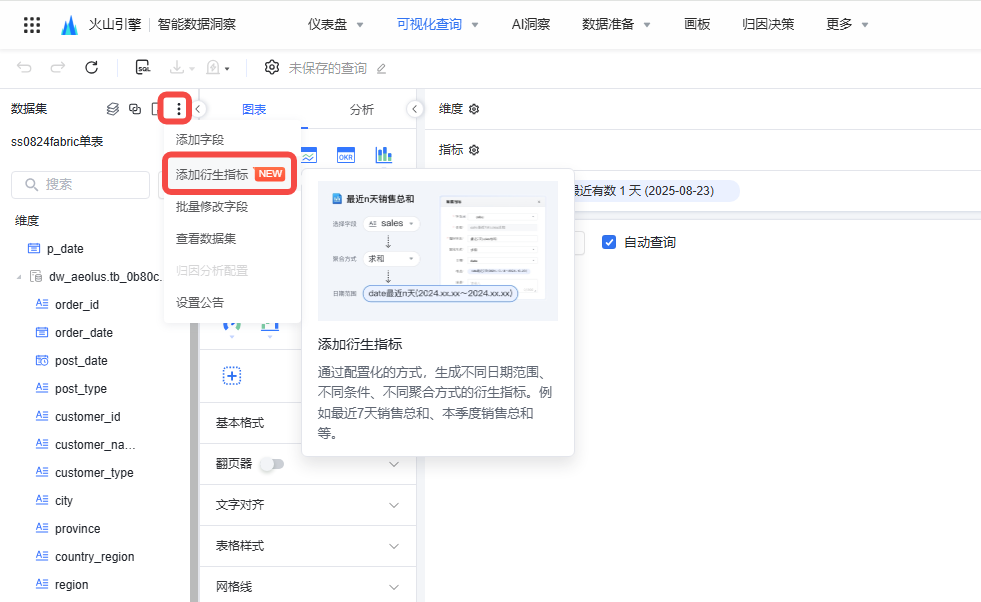
Task: Collapse the dataset panel with the arrow
Action: 198,109
